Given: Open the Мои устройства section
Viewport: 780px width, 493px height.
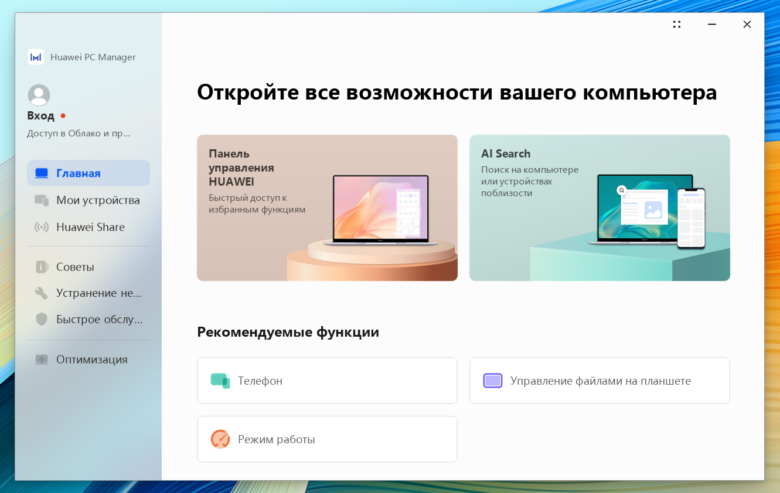Looking at the screenshot, I should point(89,200).
